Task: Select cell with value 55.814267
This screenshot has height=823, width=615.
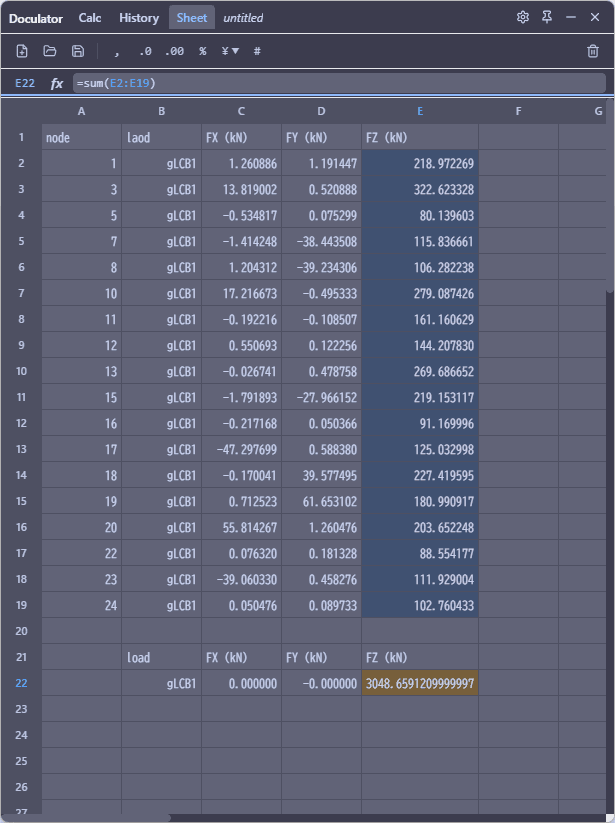Action: point(241,527)
